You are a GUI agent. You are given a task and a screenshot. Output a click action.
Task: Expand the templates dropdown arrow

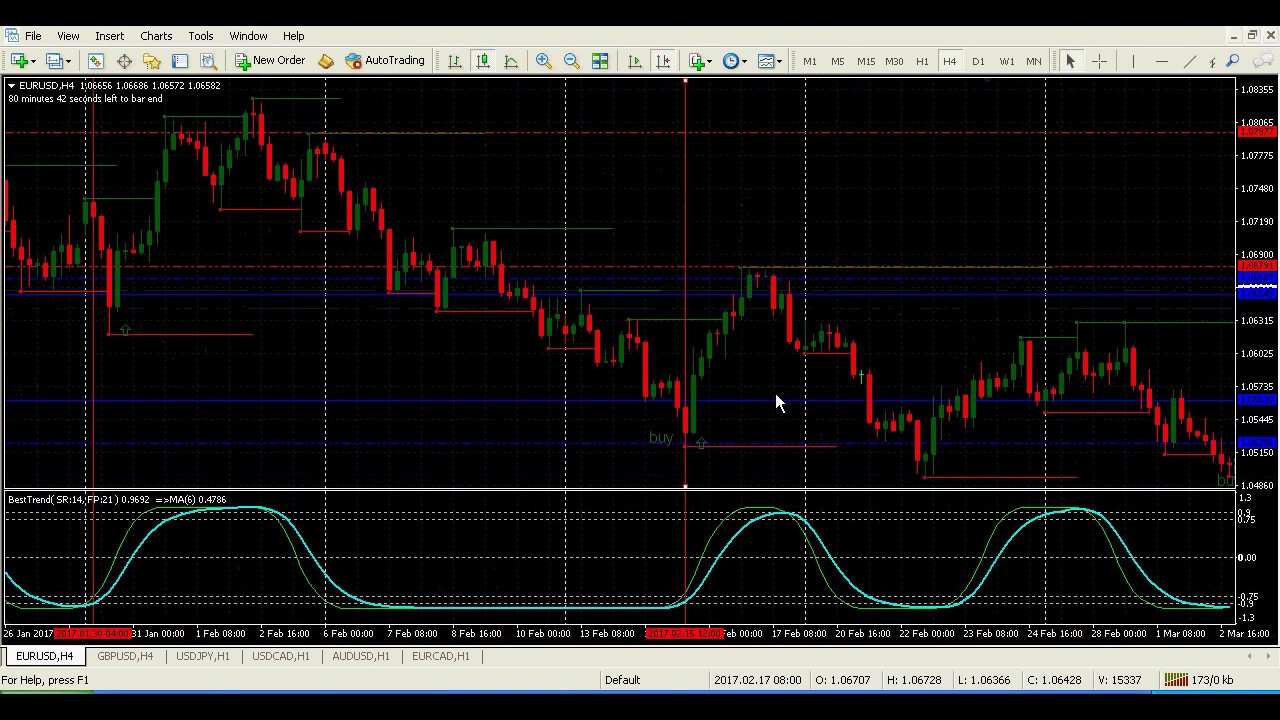[x=779, y=61]
